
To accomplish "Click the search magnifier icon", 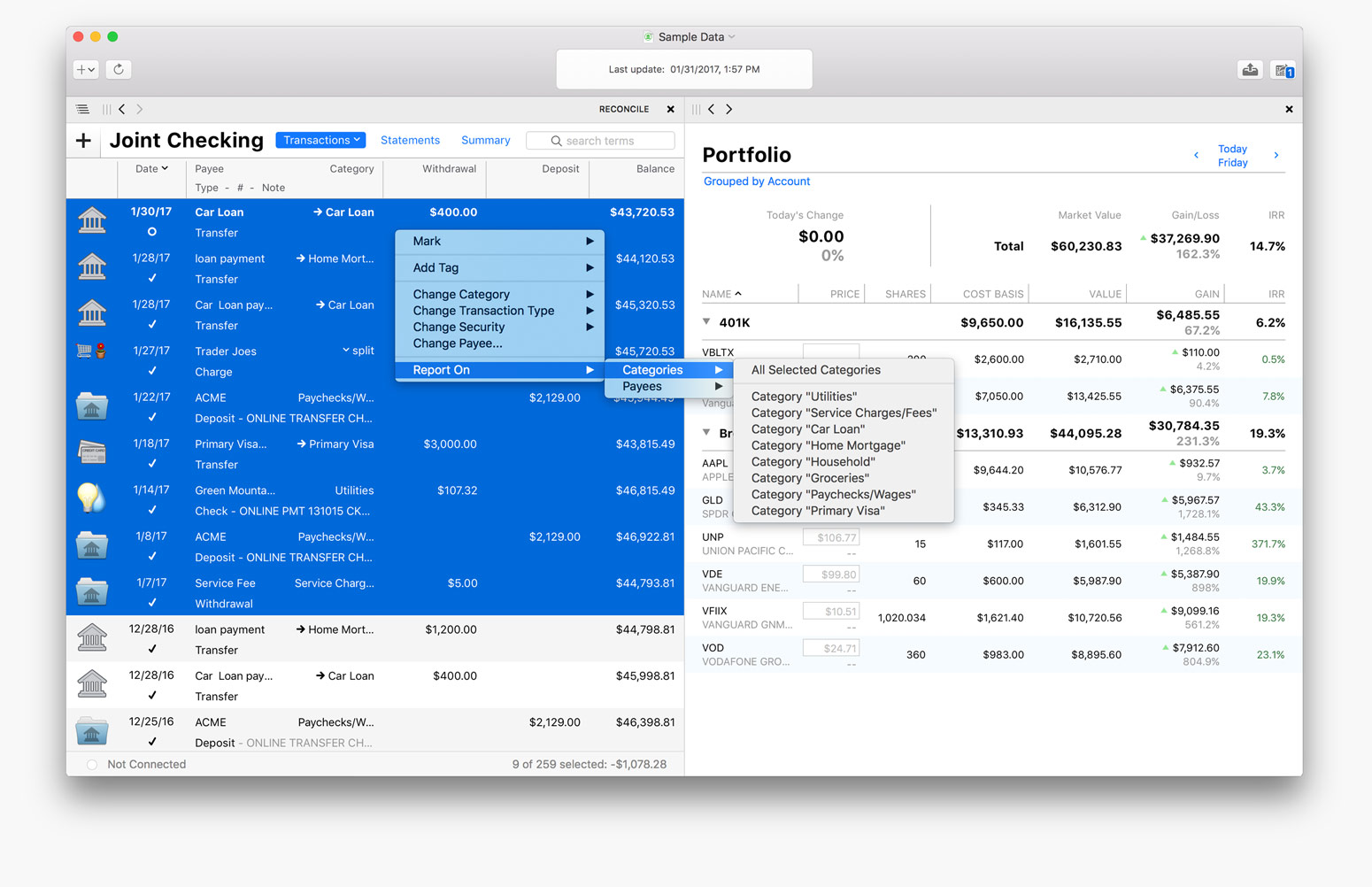I will 556,141.
